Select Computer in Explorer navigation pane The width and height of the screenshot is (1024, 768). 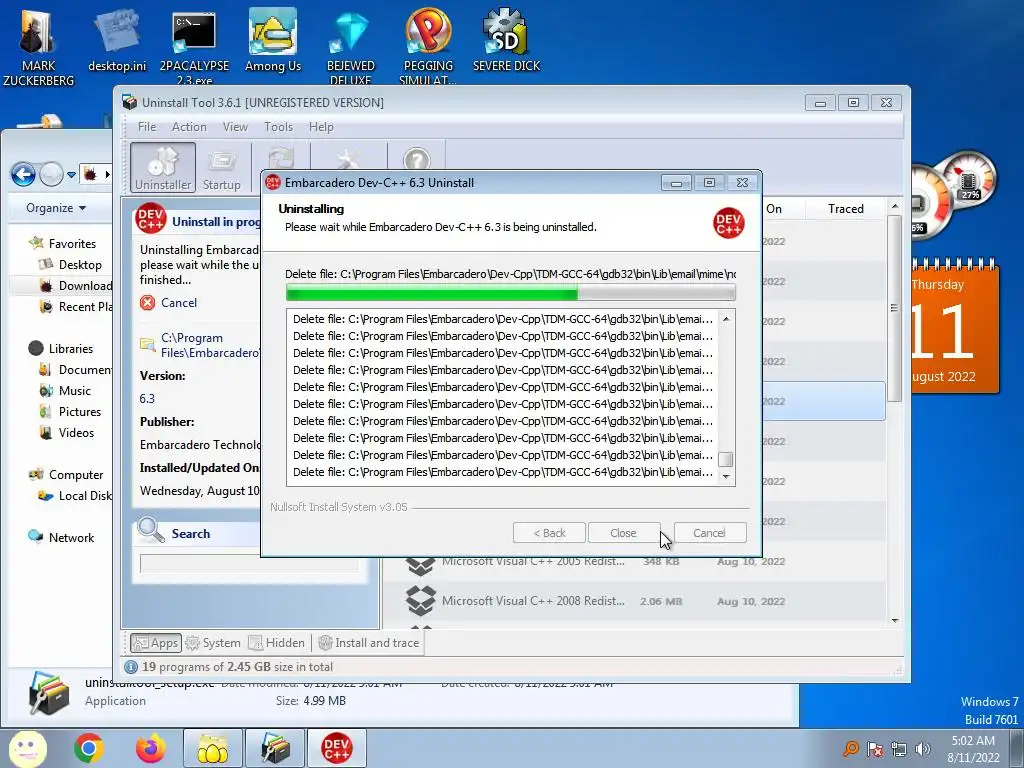tap(67, 475)
